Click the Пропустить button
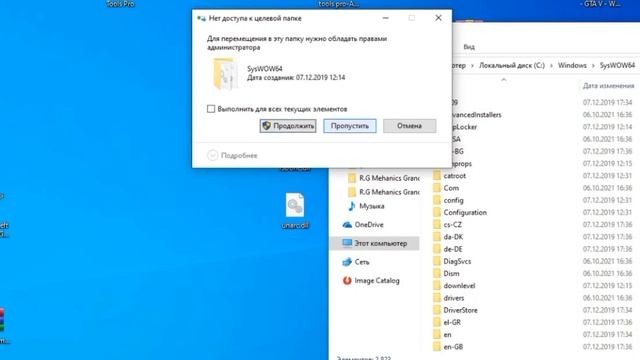640x360 pixels. pyautogui.click(x=350, y=126)
